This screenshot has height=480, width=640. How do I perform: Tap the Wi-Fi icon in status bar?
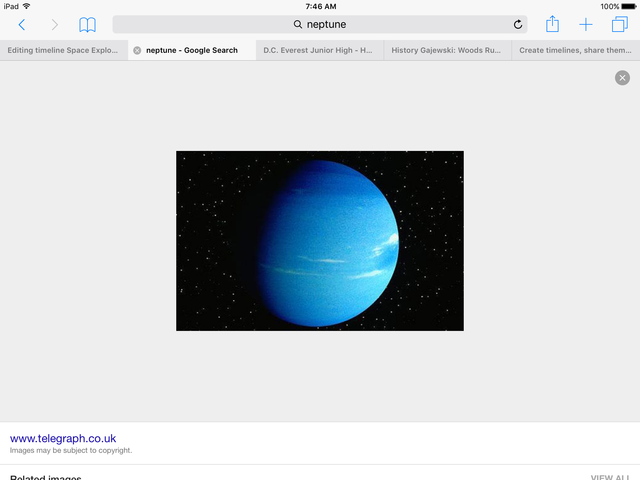pyautogui.click(x=27, y=6)
